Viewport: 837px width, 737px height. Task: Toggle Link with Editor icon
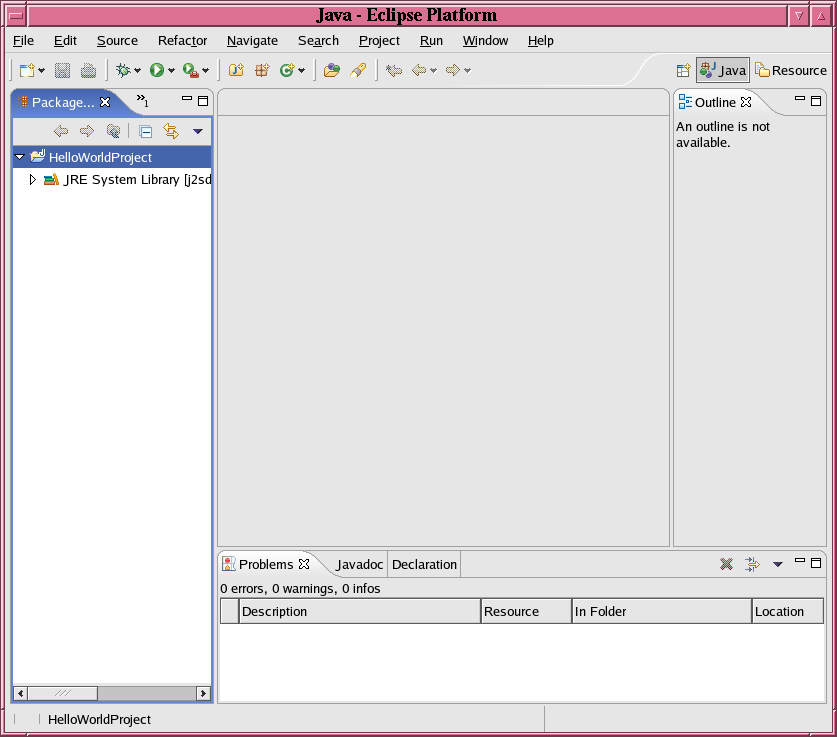coord(171,131)
